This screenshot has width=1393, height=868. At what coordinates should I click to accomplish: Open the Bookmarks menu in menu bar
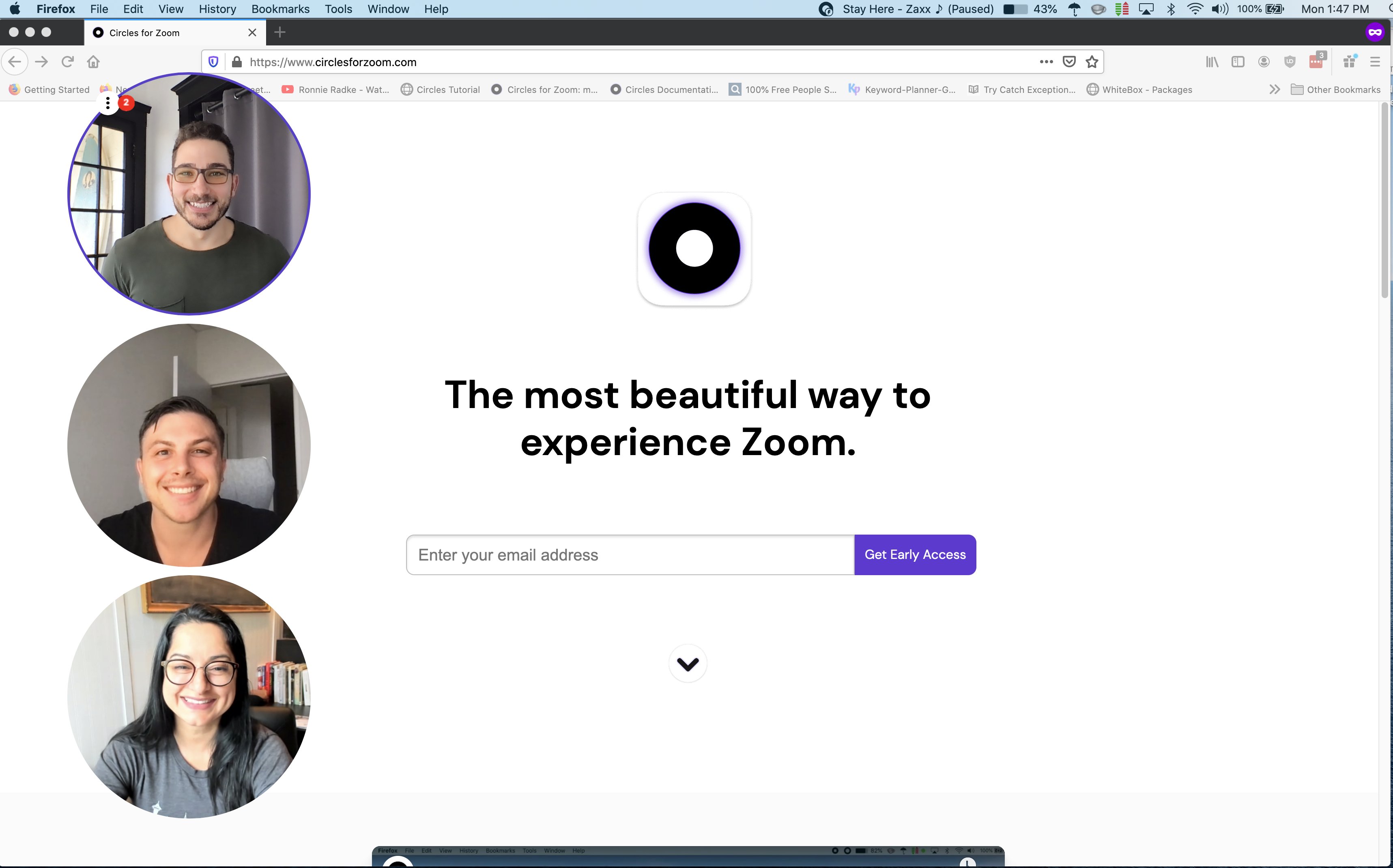[280, 9]
